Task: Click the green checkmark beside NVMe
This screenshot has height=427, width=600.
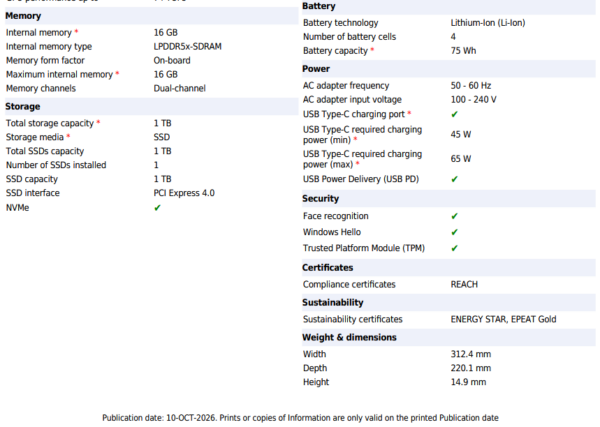Action: (x=157, y=208)
